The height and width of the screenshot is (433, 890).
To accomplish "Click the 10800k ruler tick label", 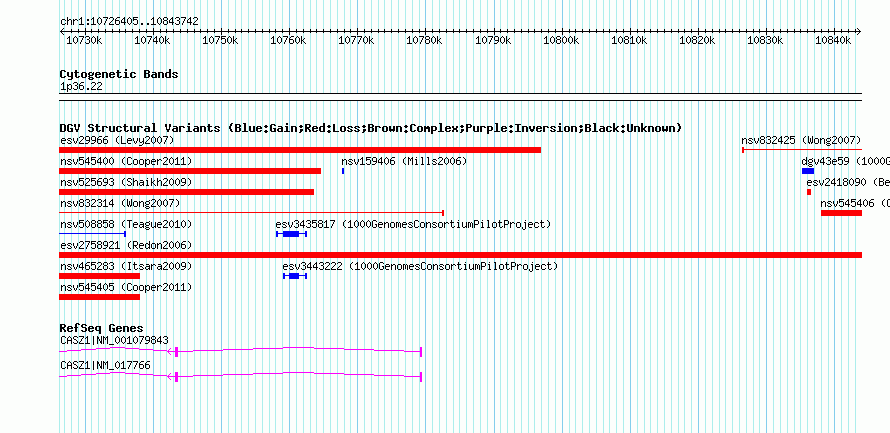I will [561, 40].
